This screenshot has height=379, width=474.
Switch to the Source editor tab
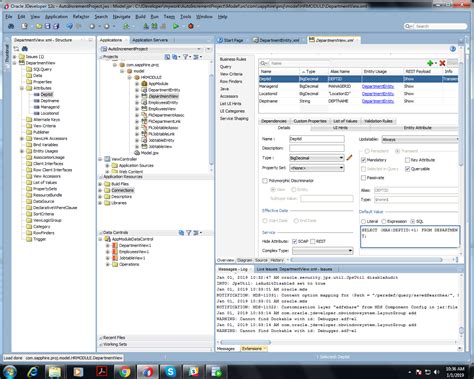click(x=261, y=260)
